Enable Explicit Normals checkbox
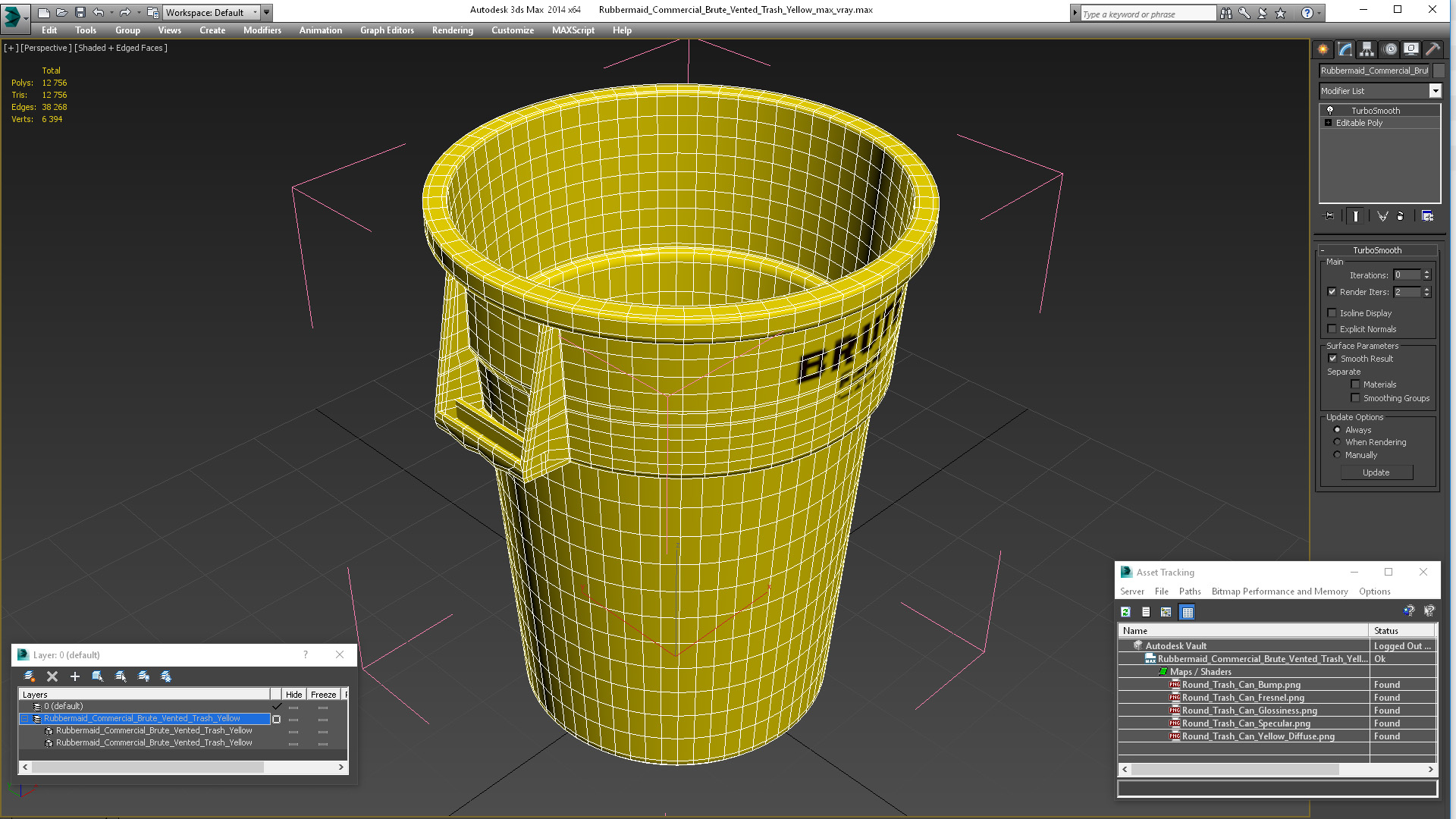 tap(1332, 329)
